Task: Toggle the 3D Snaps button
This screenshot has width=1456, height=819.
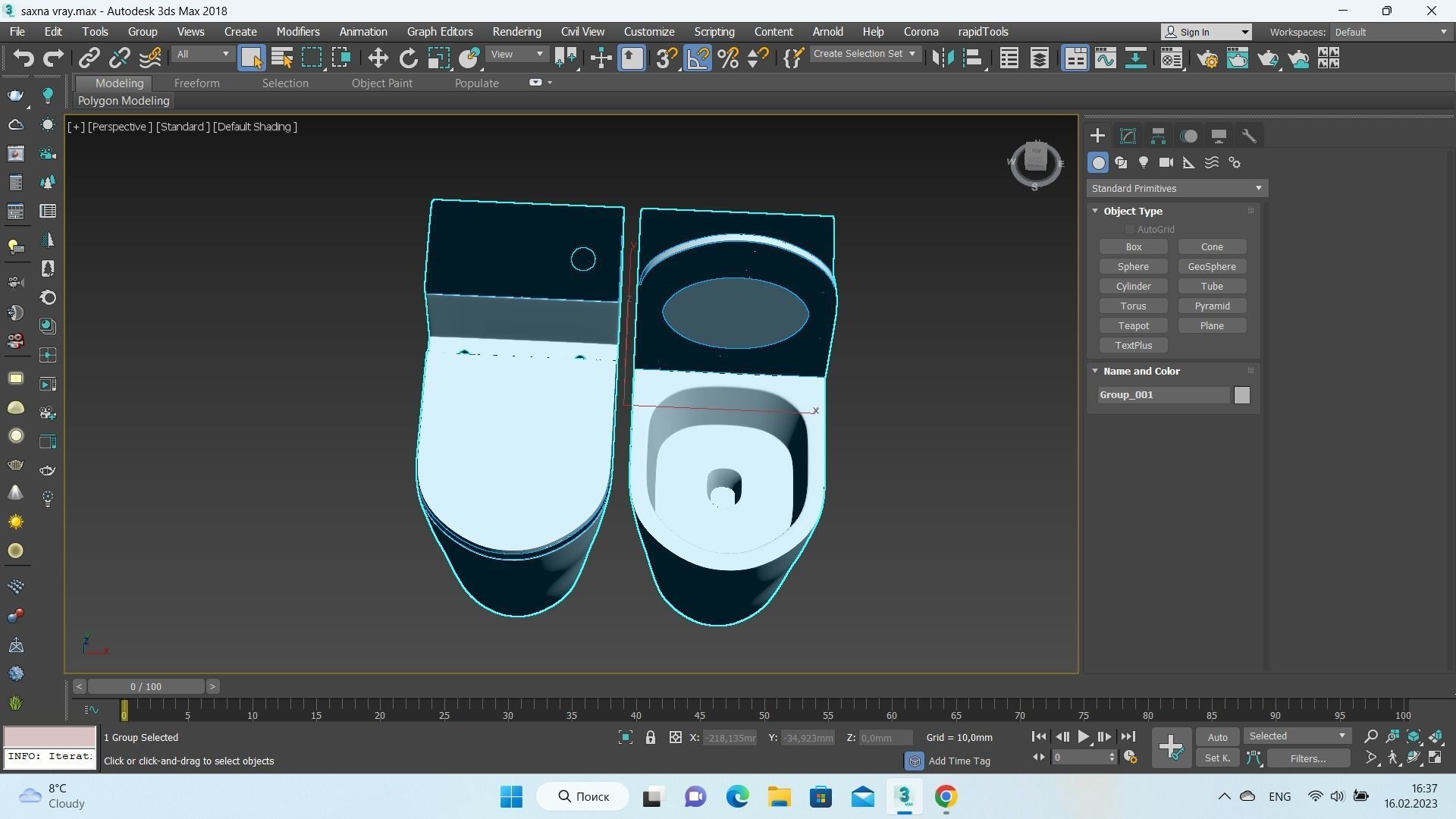Action: 667,58
